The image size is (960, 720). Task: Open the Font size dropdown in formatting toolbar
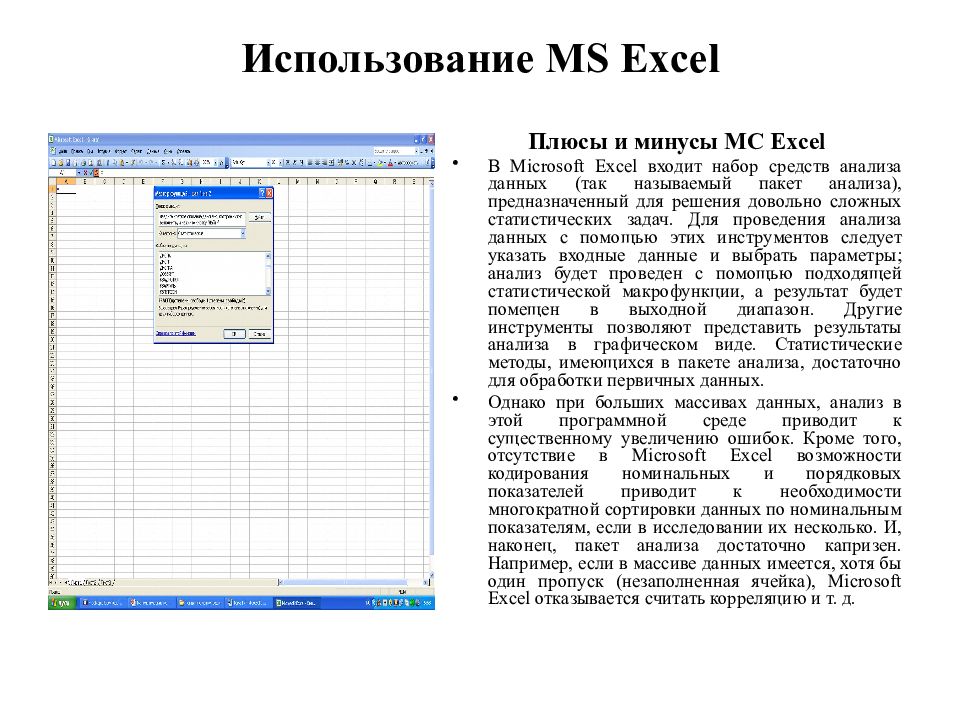[280, 162]
